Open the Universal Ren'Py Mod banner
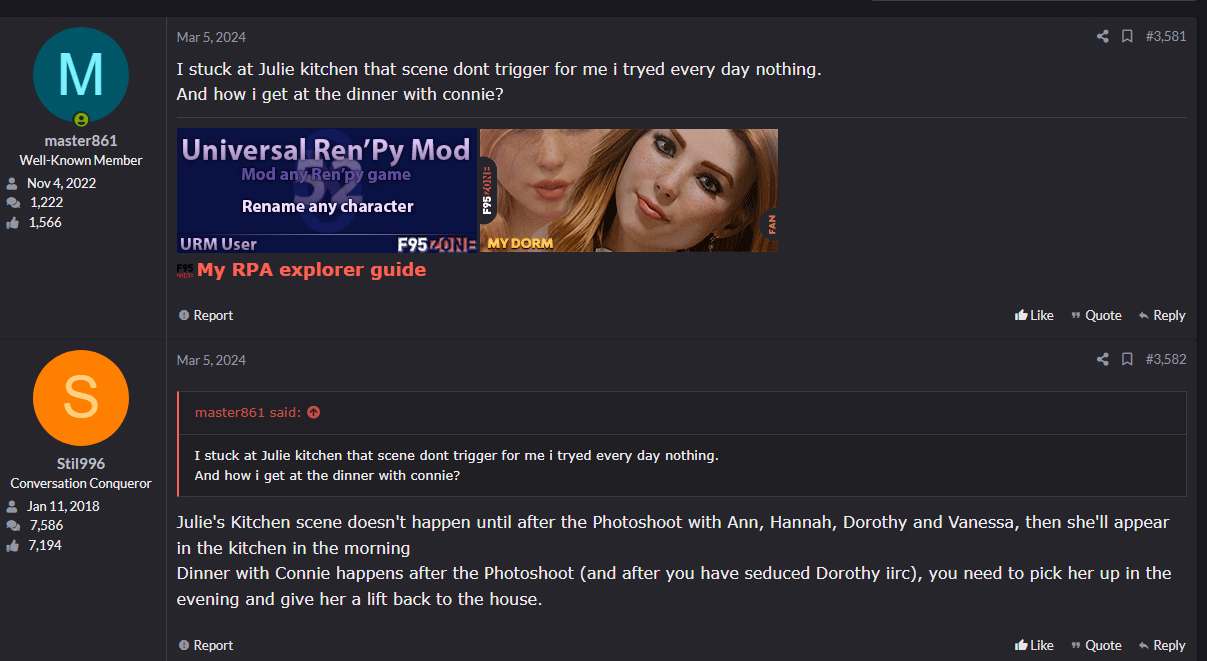The image size is (1207, 661). click(x=327, y=190)
